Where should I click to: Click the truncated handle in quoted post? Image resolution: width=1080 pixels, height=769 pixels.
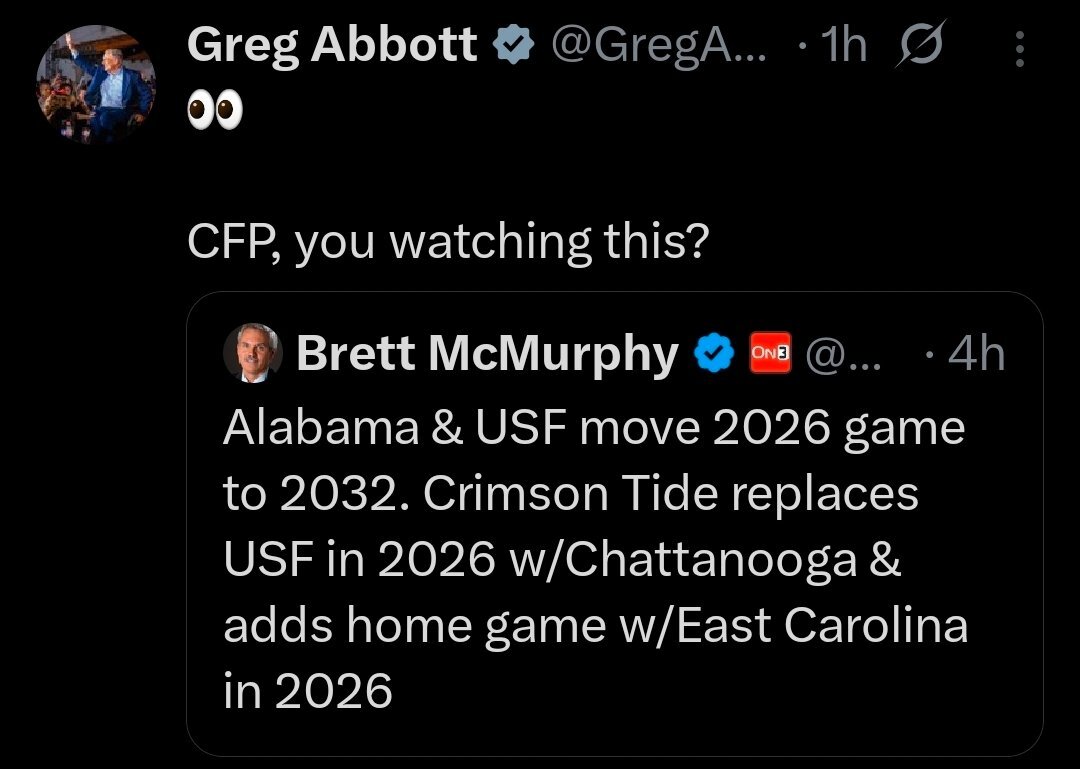[x=843, y=355]
